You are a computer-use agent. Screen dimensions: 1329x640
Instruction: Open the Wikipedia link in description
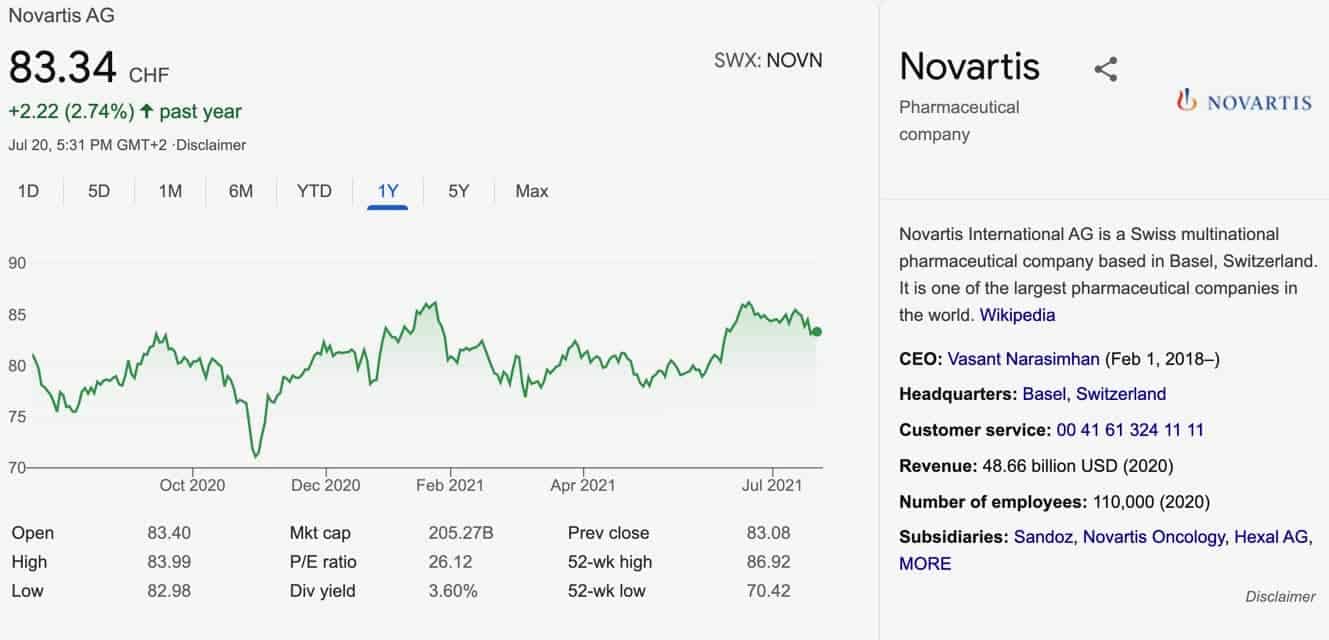[1017, 315]
